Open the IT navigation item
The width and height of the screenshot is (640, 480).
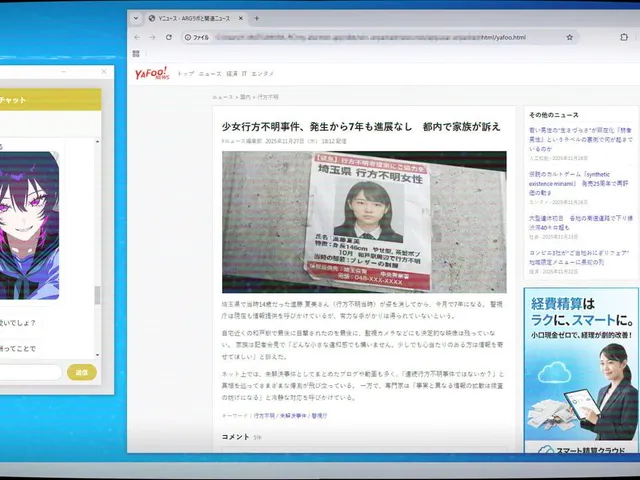pyautogui.click(x=244, y=74)
